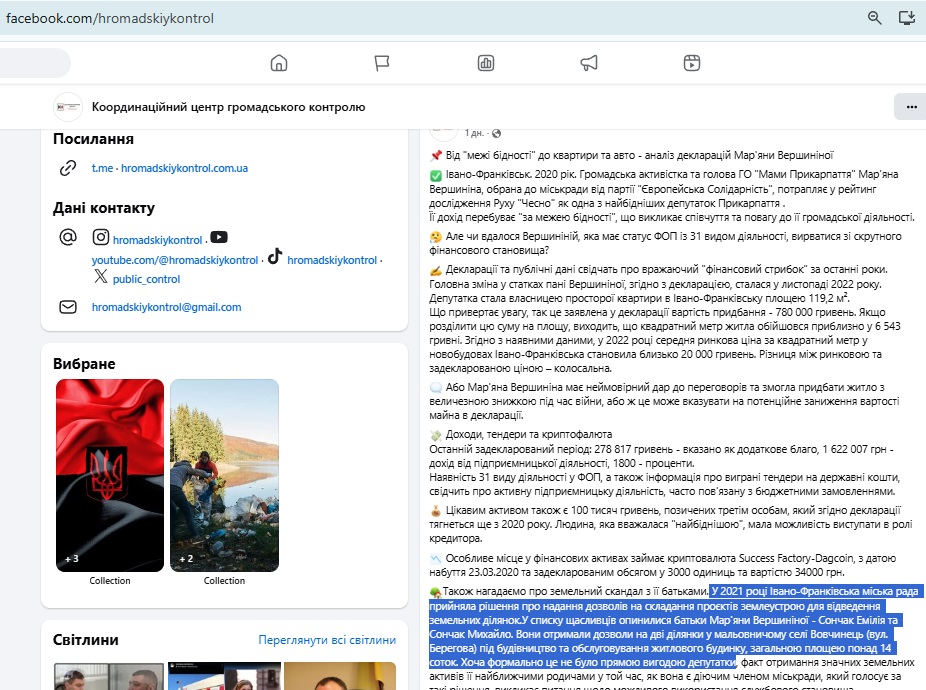Open the youtube.com/@hromadskiykontrol link
Image resolution: width=926 pixels, height=690 pixels.
click(x=175, y=260)
